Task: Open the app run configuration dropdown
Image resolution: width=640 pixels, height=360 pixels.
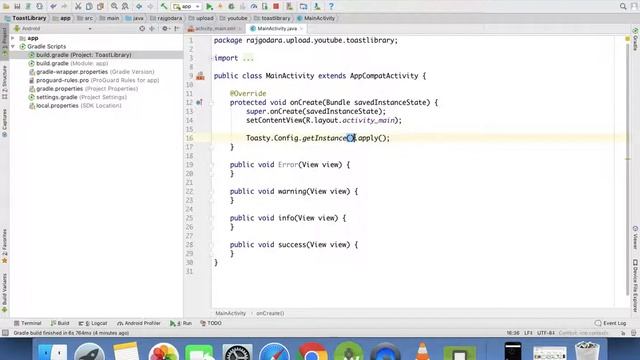Action: click(187, 7)
